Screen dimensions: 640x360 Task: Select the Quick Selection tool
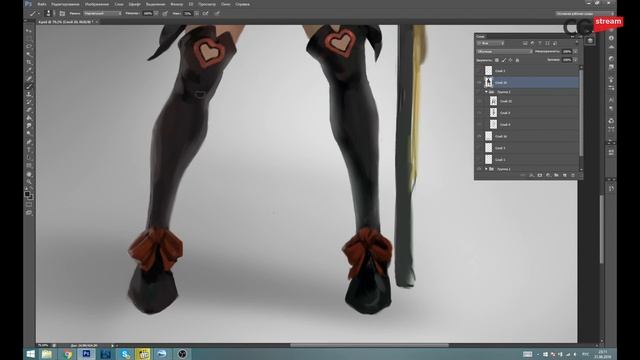[x=29, y=54]
